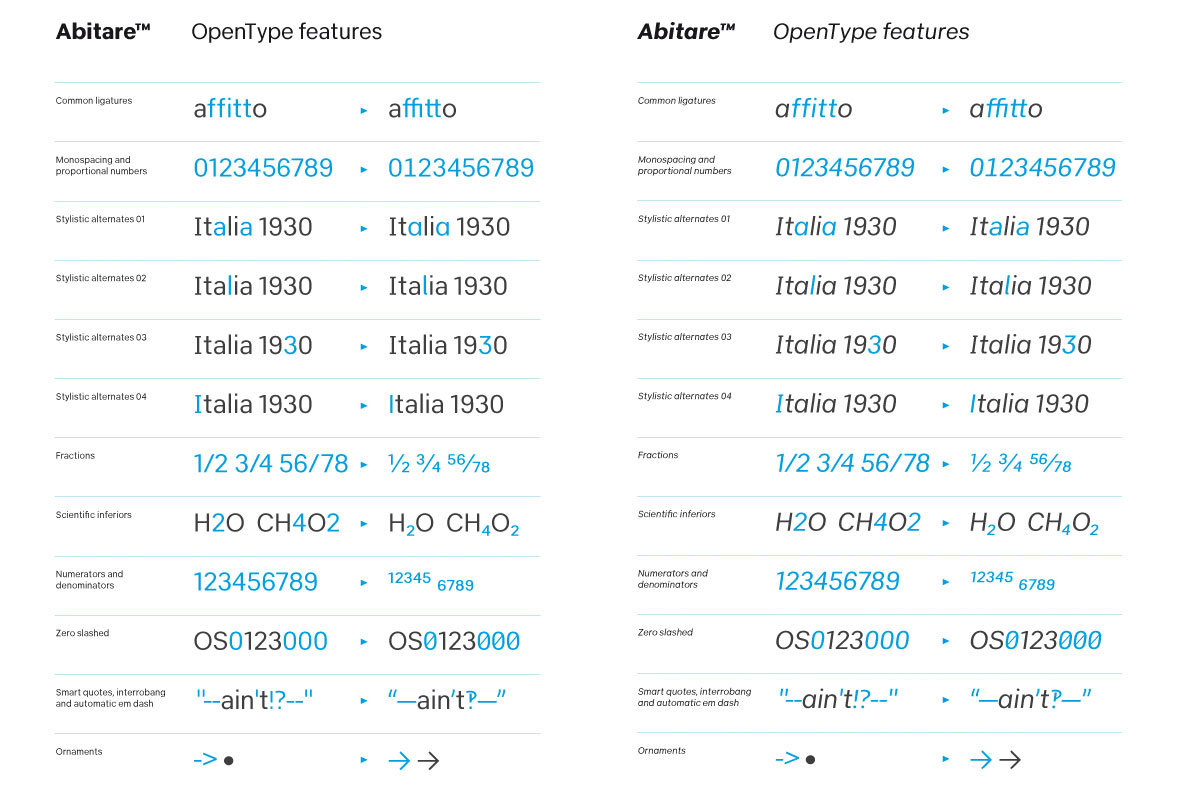
Task: Click the italic OS0123000 slashed zero result
Action: (1035, 641)
